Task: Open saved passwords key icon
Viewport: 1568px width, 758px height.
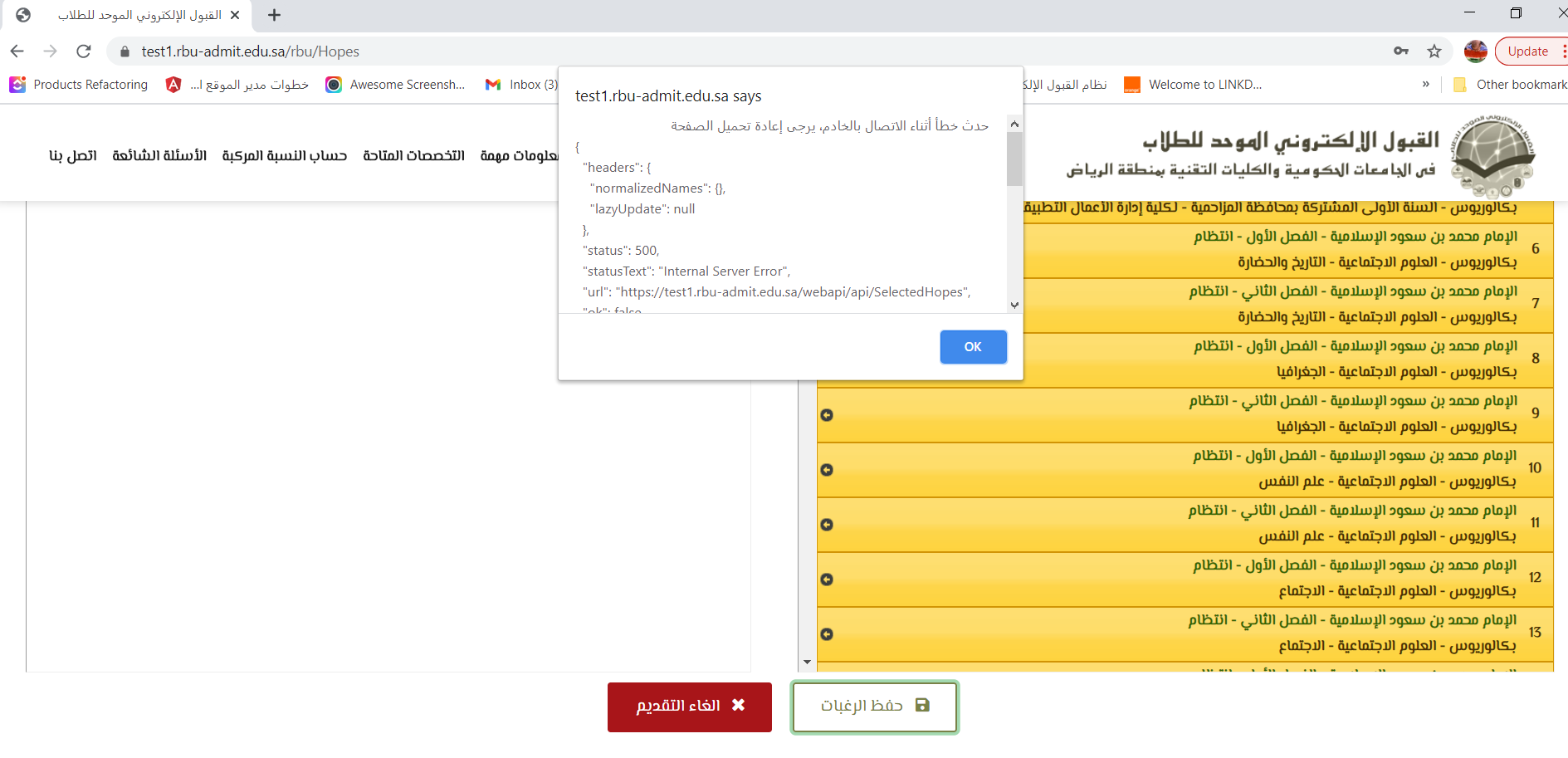Action: click(1401, 51)
